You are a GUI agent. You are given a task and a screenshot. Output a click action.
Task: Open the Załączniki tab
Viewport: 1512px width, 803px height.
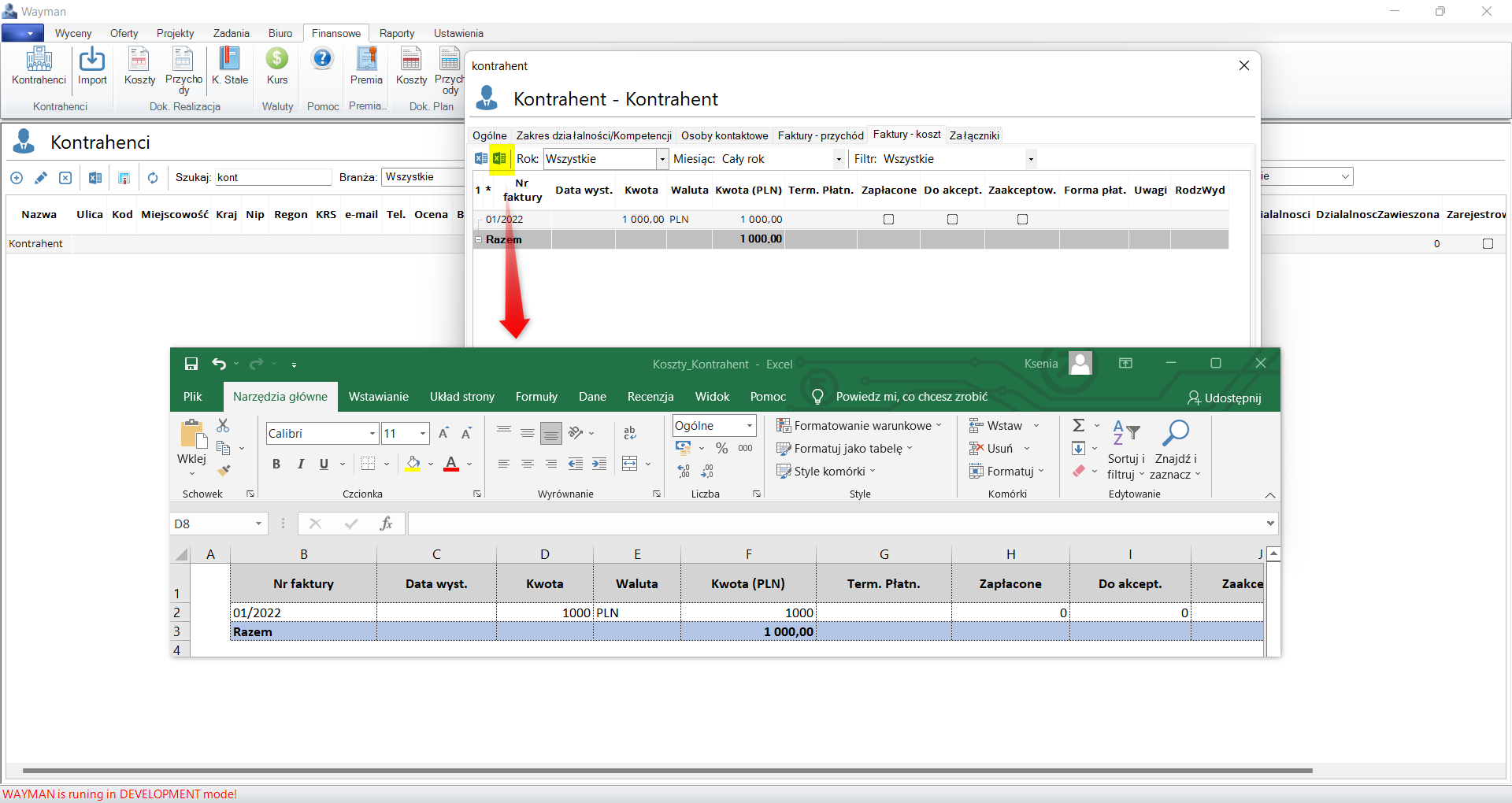pos(974,135)
